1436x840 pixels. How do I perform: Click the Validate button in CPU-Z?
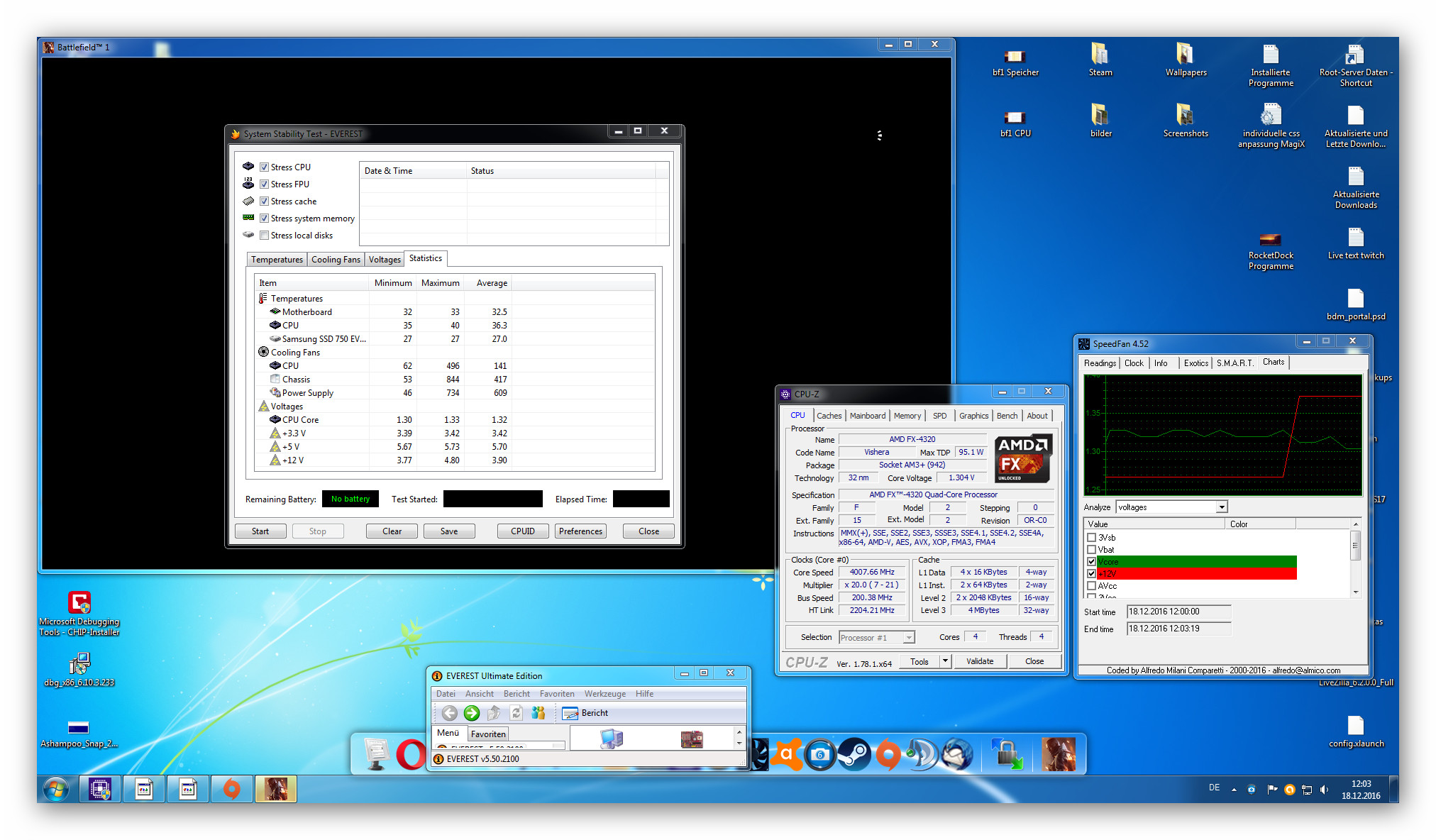(x=979, y=661)
